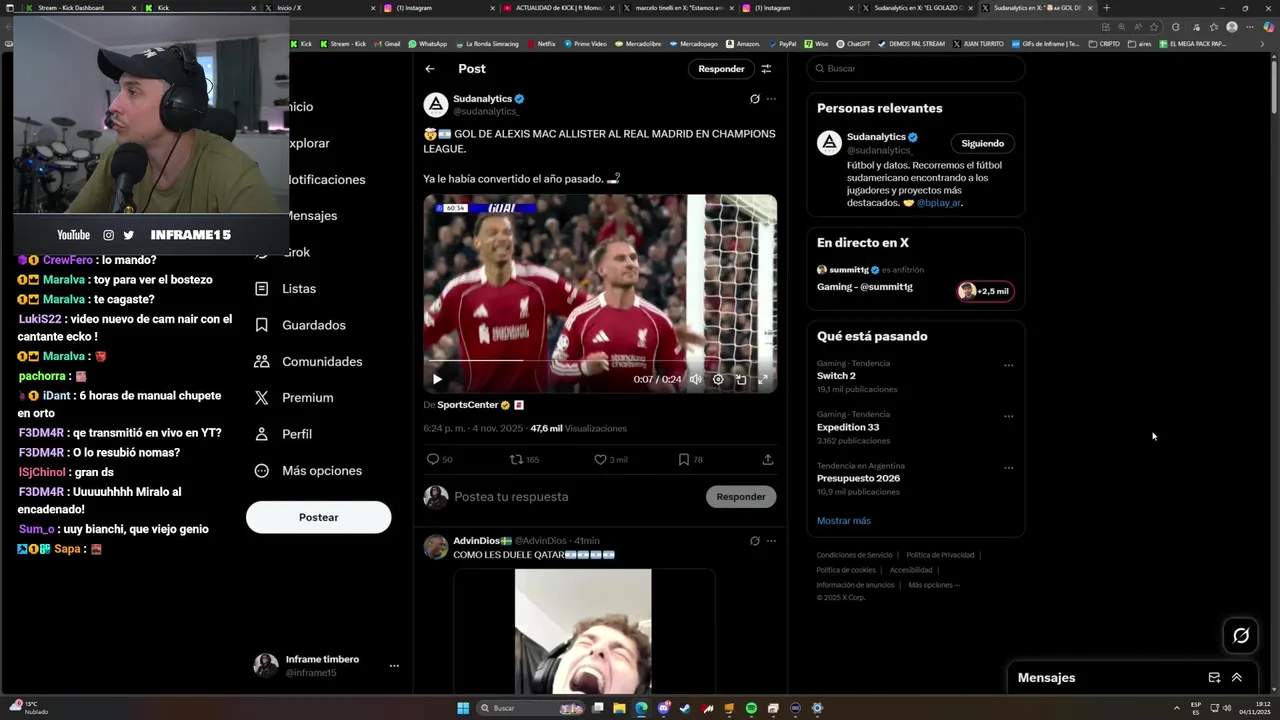Open the Presupuesto 2026 trend

coord(858,479)
